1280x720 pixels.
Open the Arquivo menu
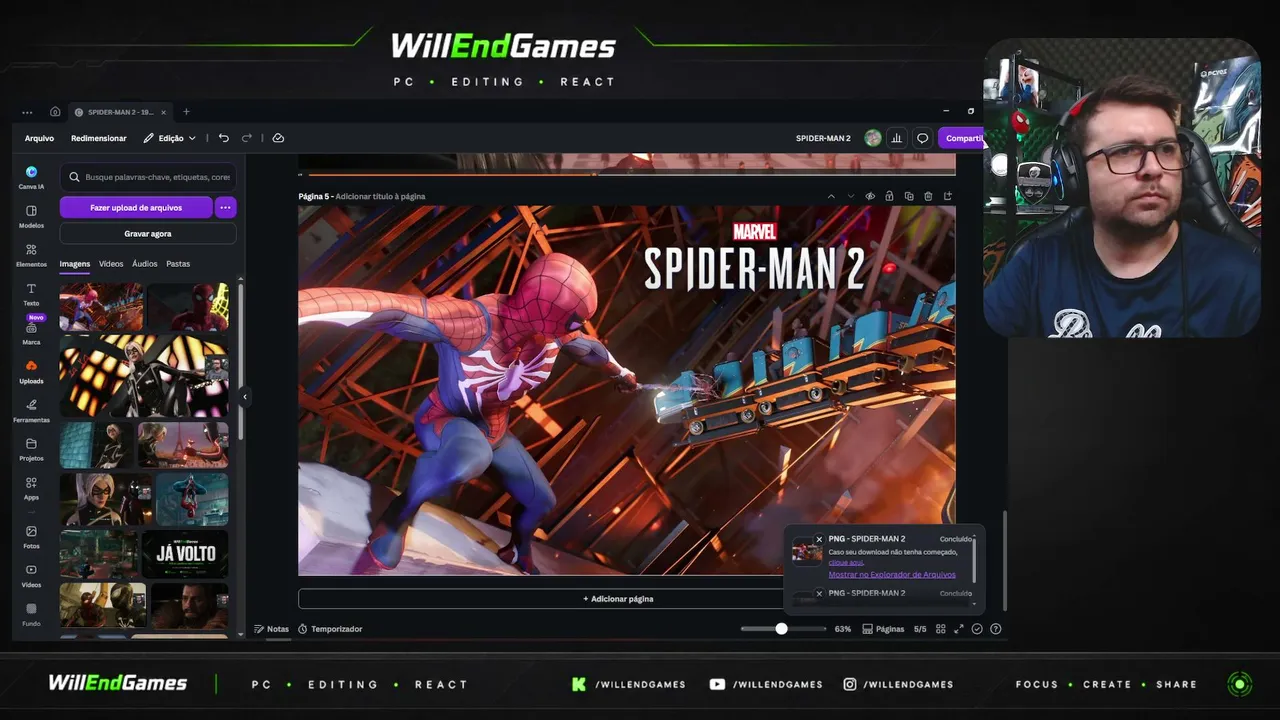tap(39, 138)
